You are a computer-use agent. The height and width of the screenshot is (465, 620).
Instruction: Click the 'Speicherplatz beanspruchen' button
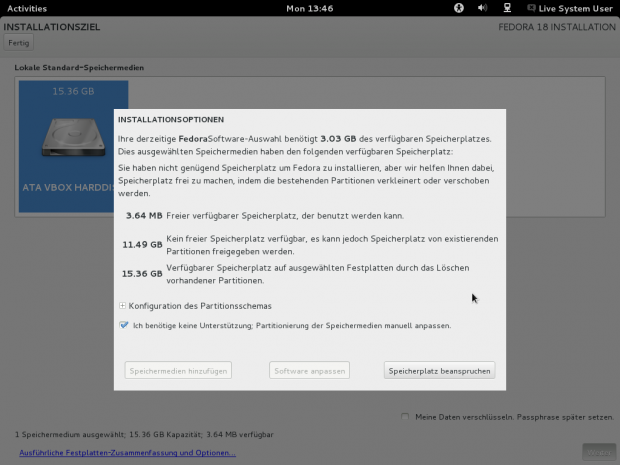click(x=439, y=370)
